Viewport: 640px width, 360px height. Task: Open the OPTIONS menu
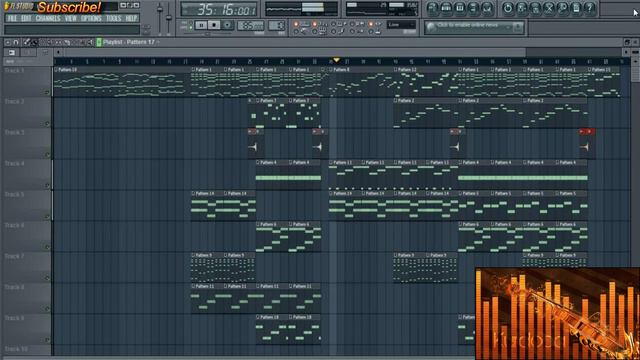point(91,18)
